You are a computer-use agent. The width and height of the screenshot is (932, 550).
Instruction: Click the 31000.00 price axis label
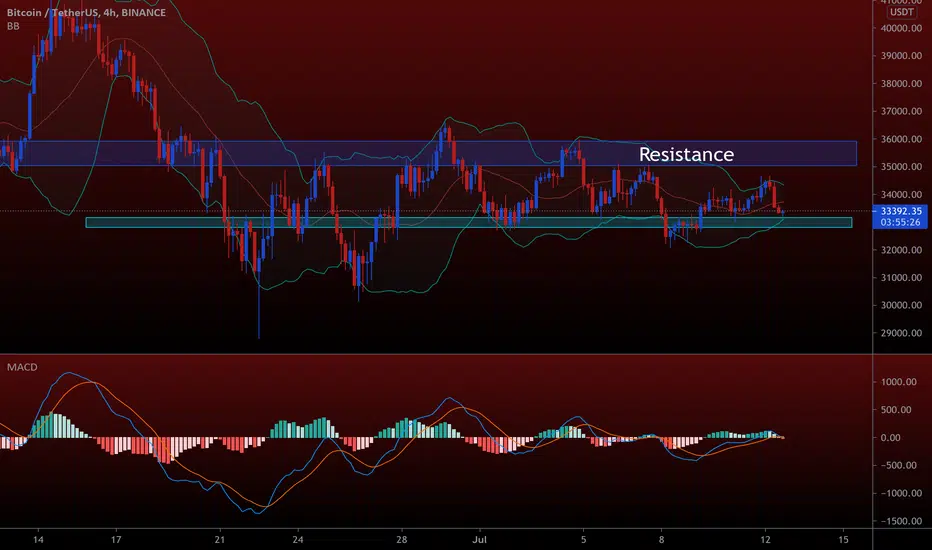[x=901, y=278]
